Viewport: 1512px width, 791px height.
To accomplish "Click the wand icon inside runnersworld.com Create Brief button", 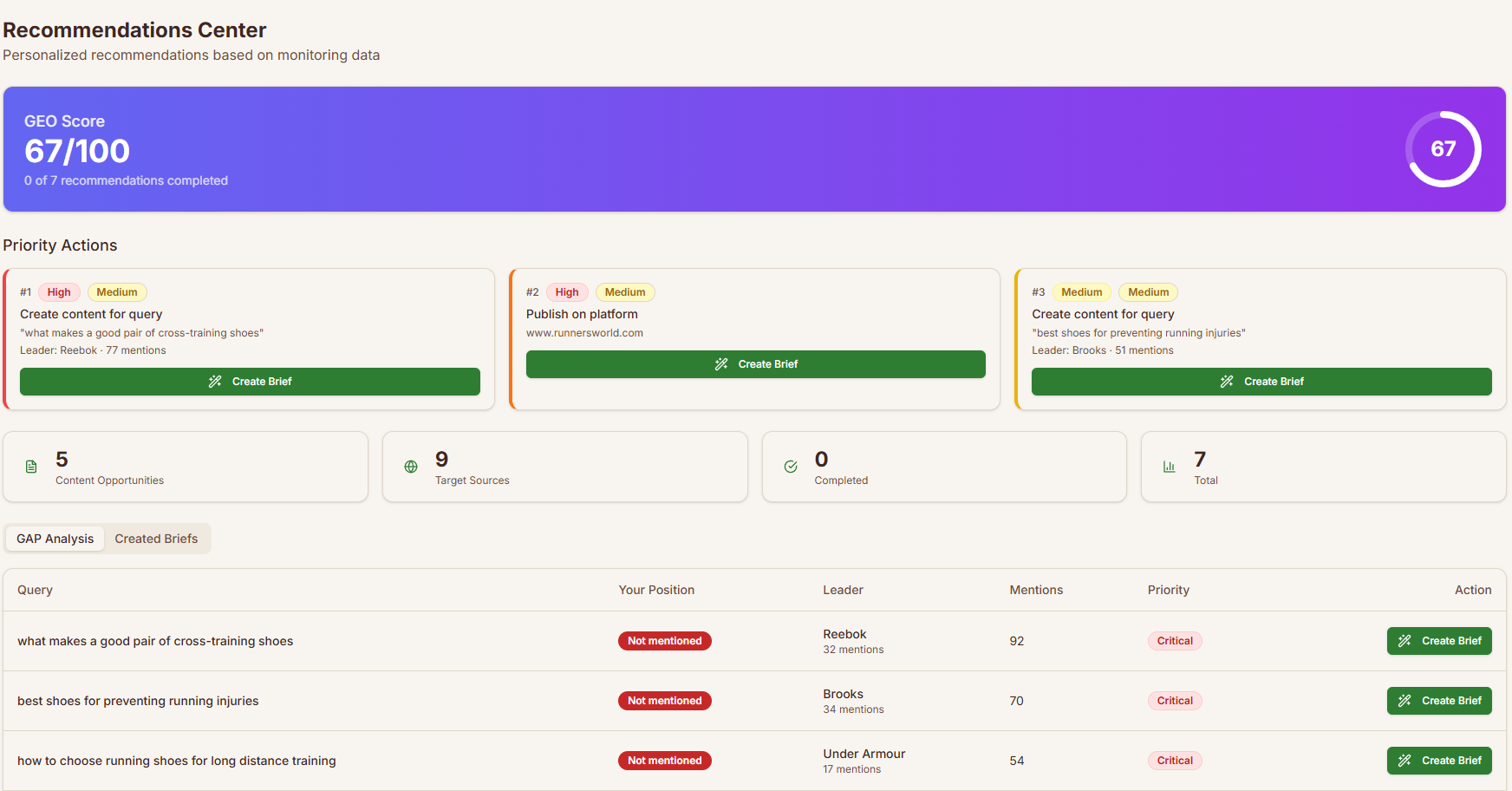I will [721, 364].
